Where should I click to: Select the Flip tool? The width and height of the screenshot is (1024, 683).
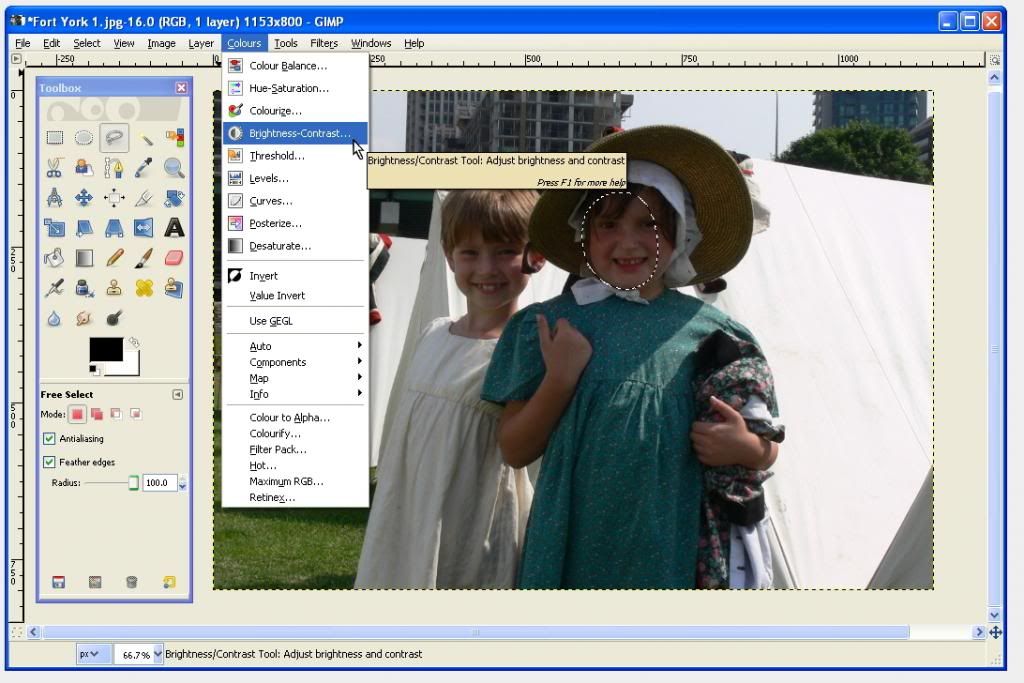144,228
